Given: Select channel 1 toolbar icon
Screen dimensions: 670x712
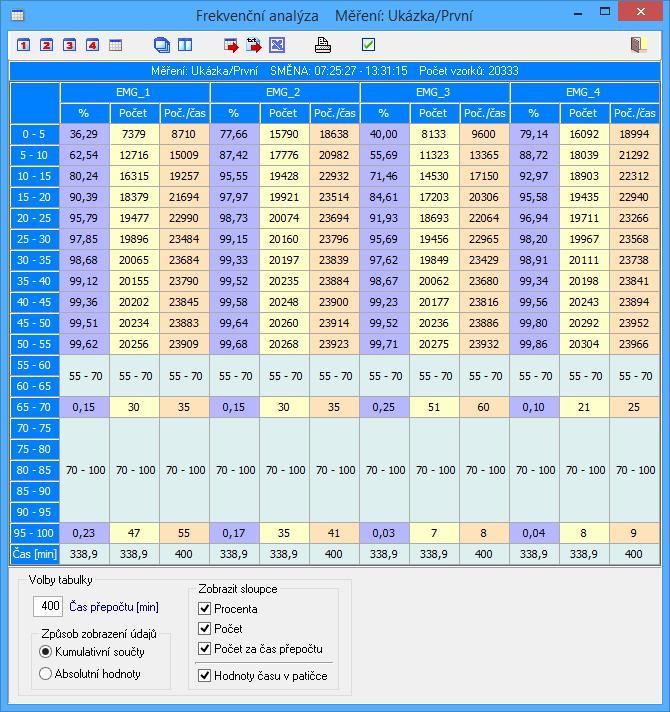Looking at the screenshot, I should pyautogui.click(x=24, y=45).
